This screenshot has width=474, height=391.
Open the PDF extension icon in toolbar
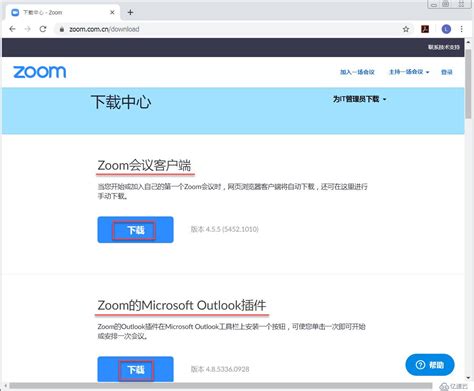pyautogui.click(x=425, y=29)
